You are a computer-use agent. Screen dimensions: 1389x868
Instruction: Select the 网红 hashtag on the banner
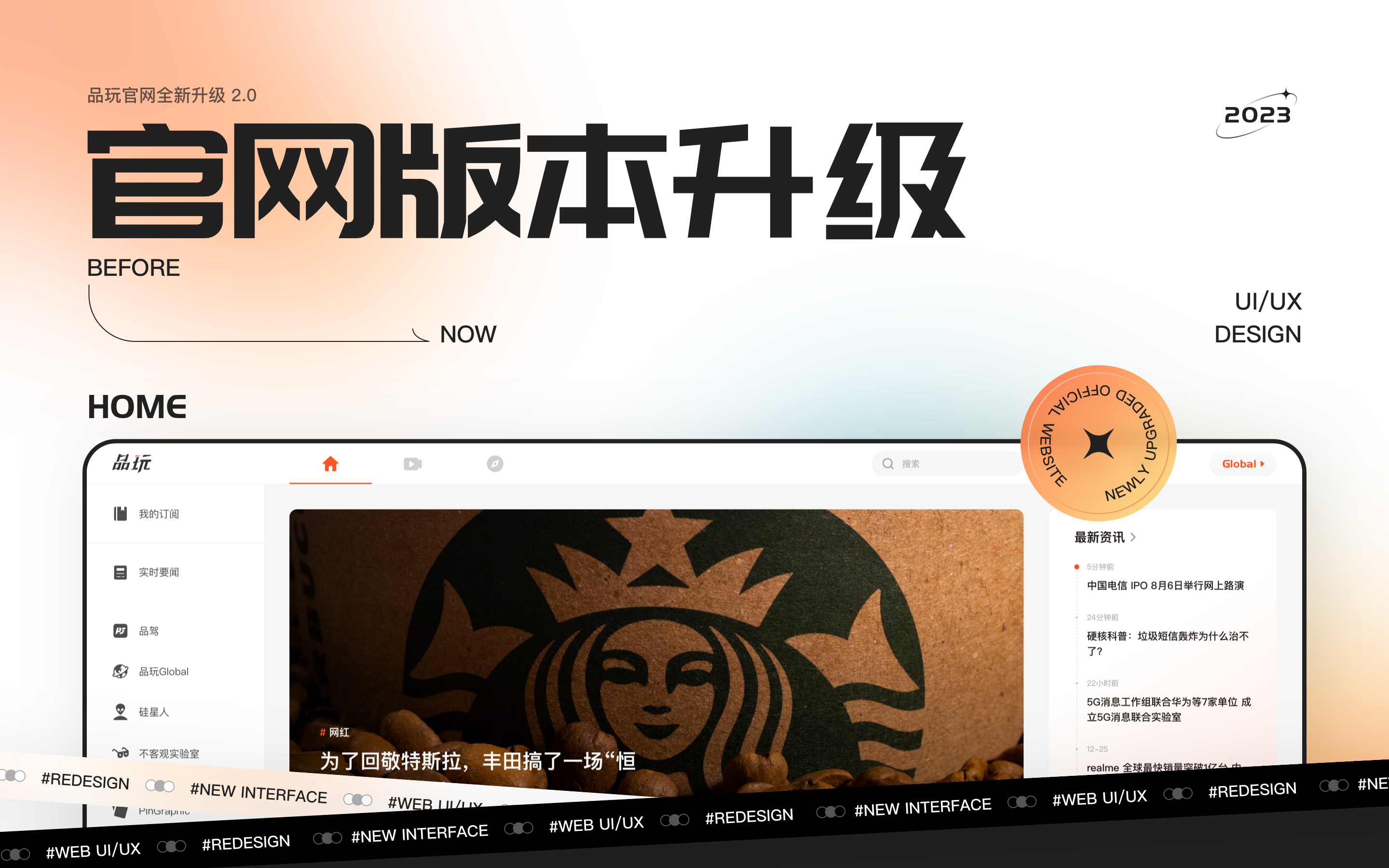tap(338, 732)
